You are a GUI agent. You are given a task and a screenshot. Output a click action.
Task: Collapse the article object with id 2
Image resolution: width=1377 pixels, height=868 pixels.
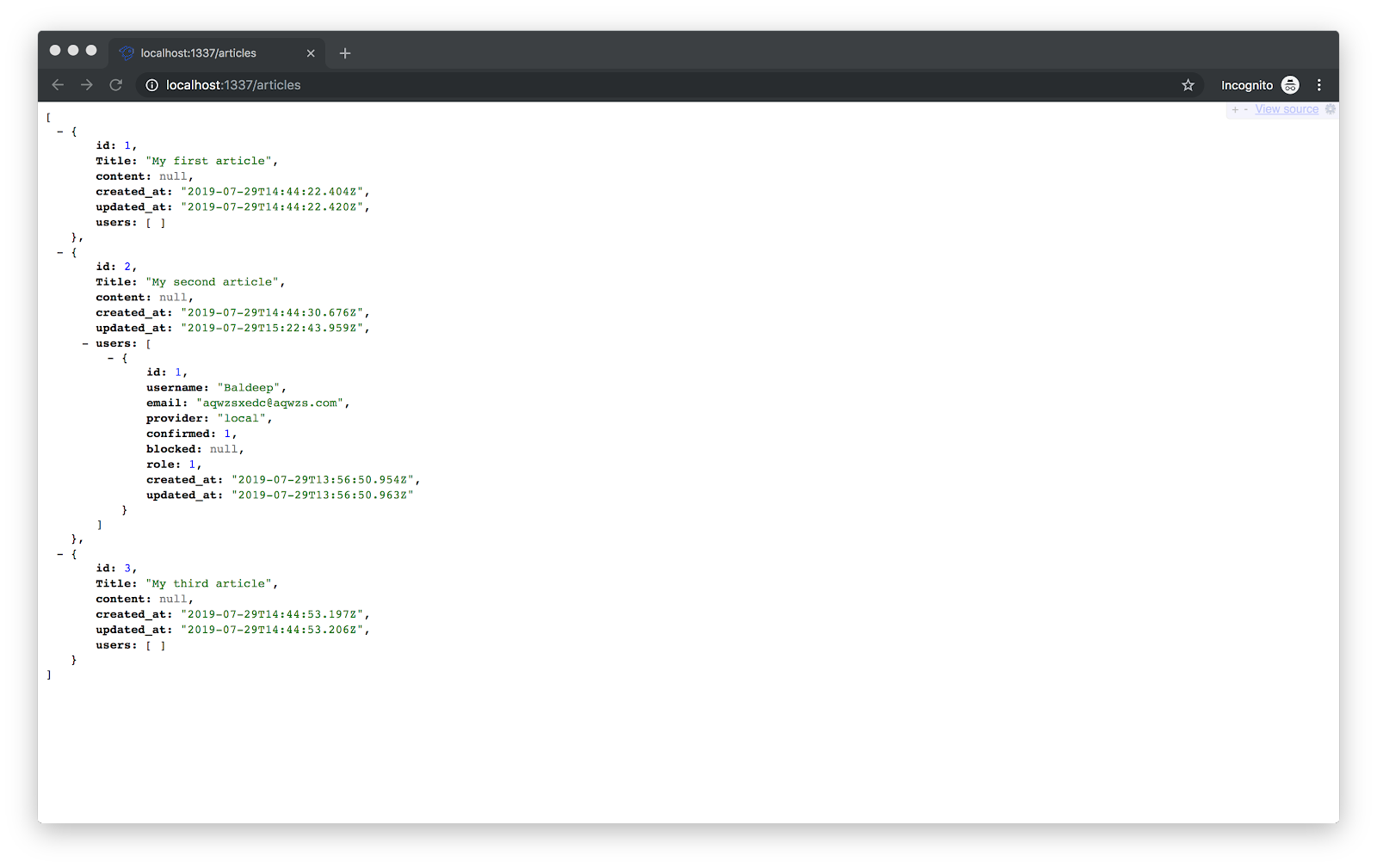[x=60, y=253]
